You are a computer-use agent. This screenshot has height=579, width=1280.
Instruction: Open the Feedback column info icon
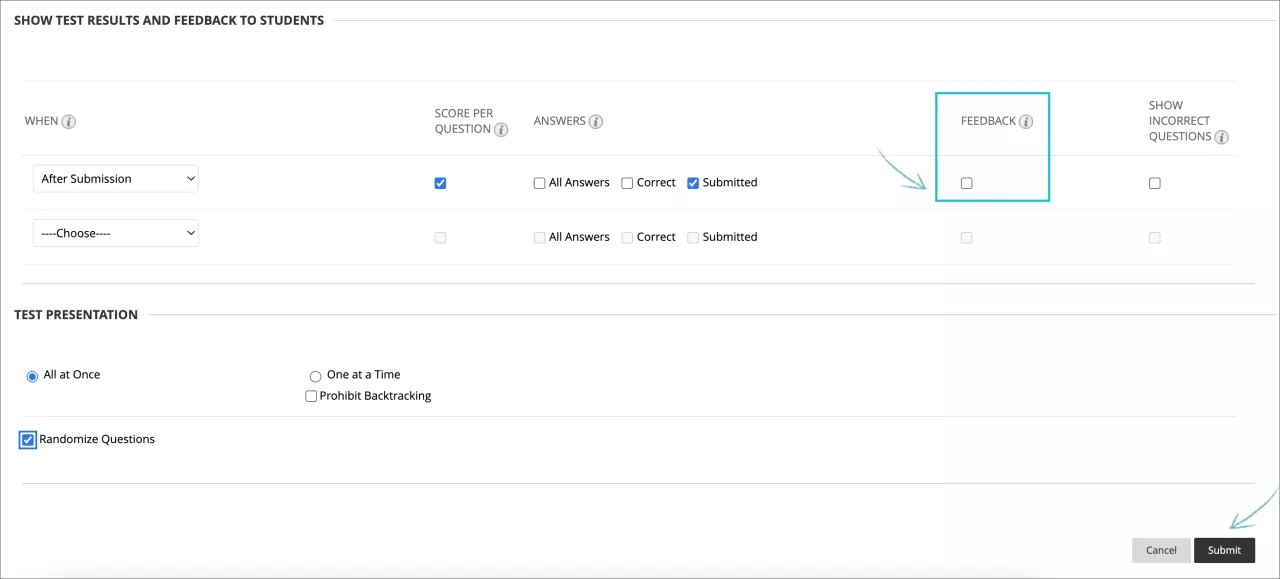click(x=1026, y=121)
